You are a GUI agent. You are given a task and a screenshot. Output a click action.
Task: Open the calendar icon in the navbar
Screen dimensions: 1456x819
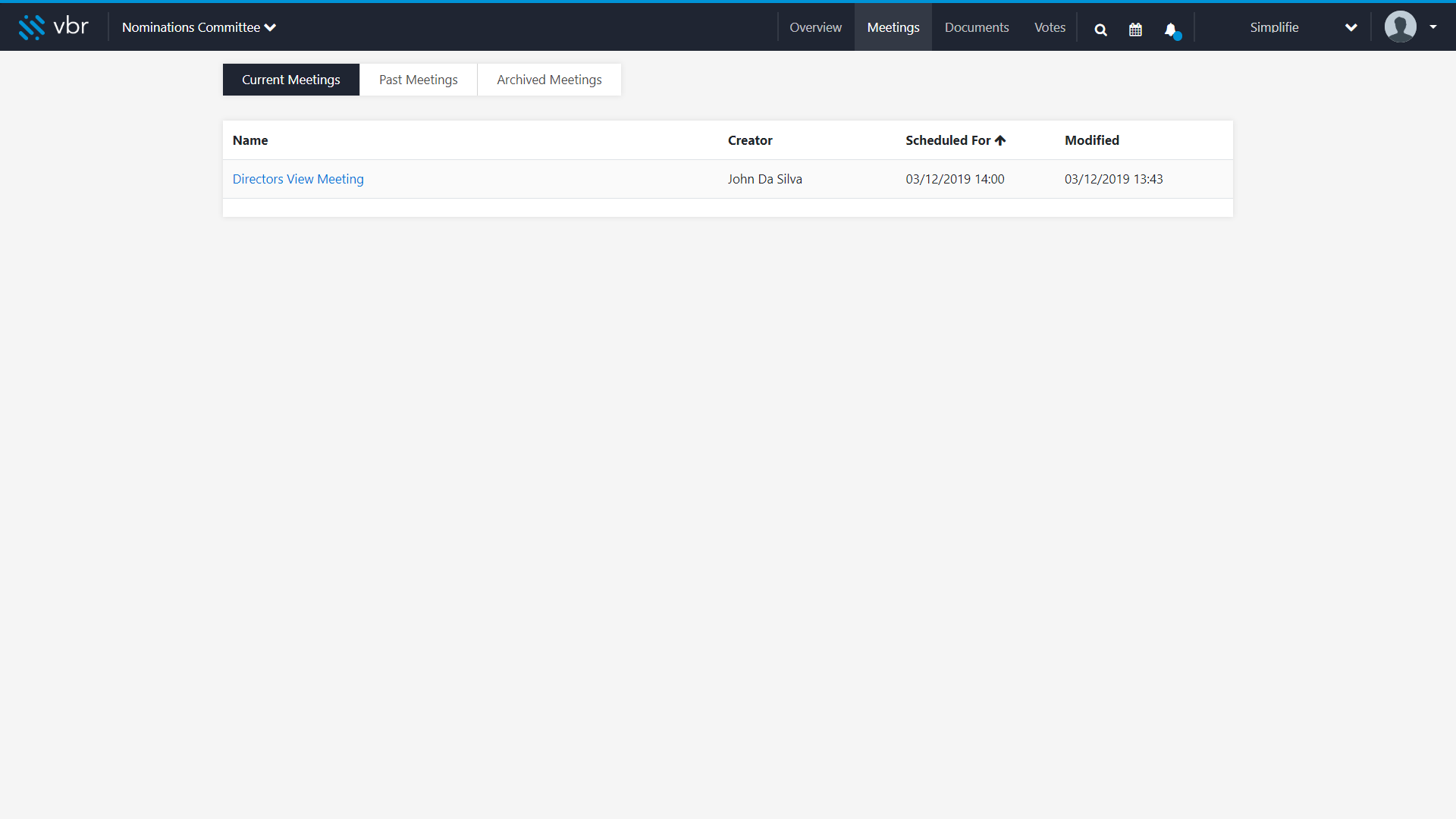1135,30
